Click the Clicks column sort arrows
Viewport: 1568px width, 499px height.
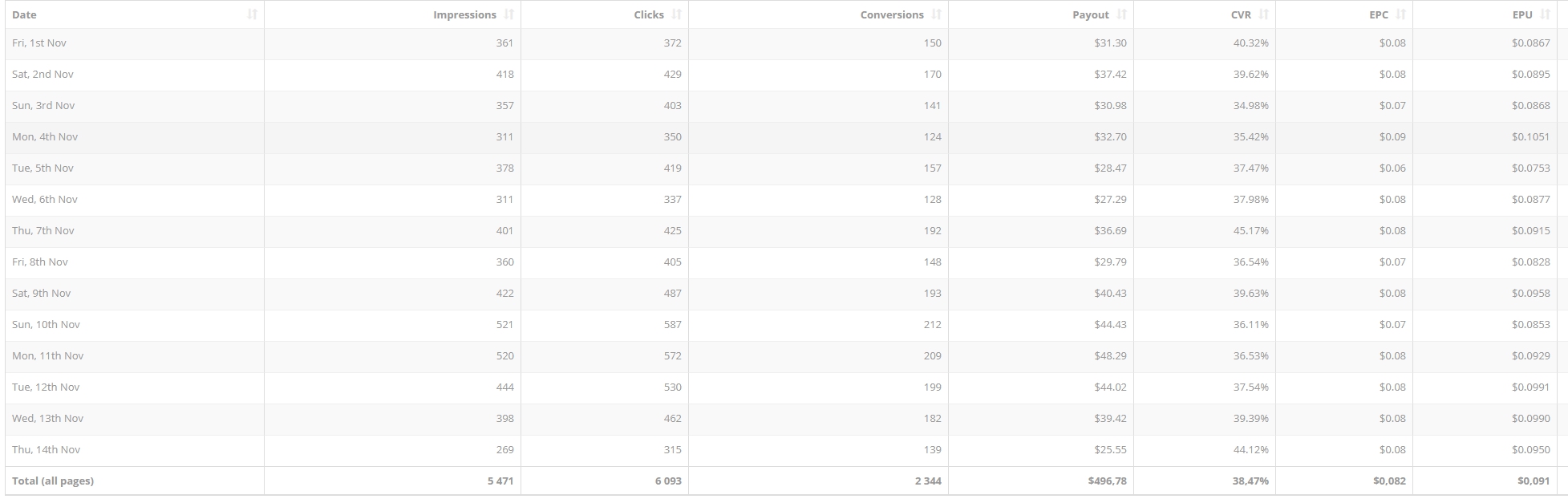(x=677, y=14)
